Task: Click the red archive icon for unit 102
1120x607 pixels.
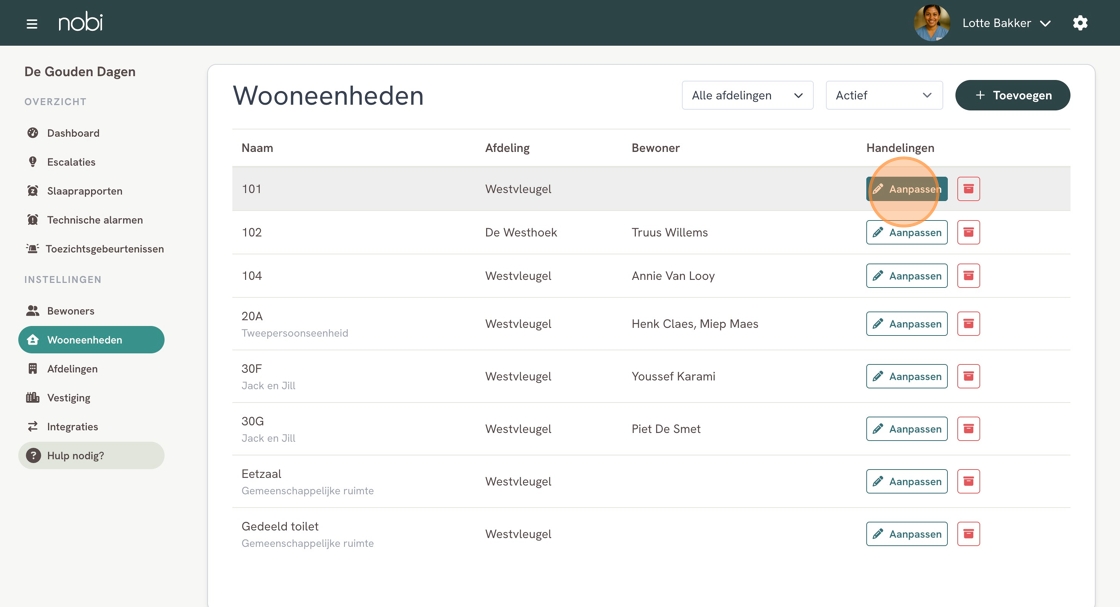Action: (968, 232)
